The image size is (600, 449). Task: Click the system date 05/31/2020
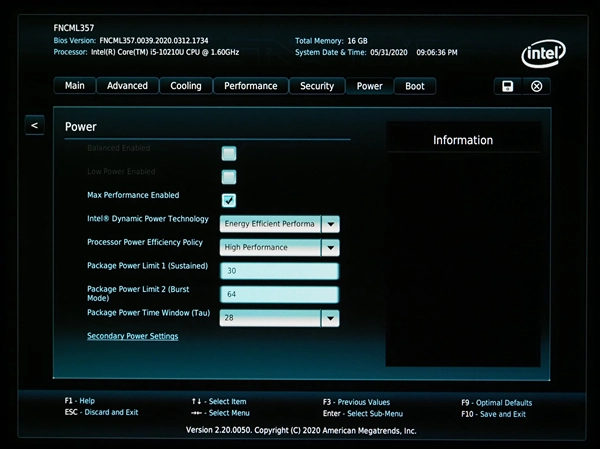(x=389, y=52)
